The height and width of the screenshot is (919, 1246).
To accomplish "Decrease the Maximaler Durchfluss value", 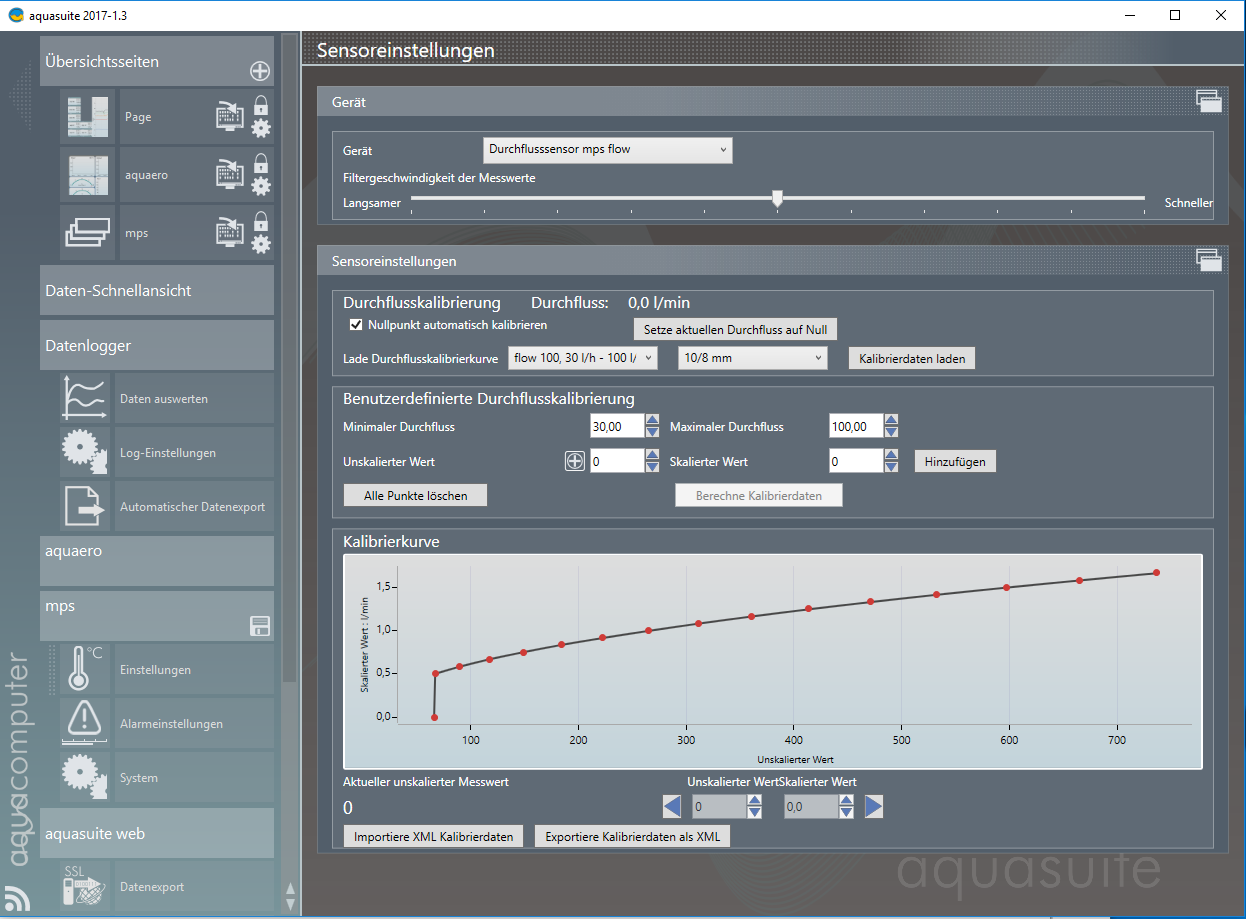I will pyautogui.click(x=891, y=432).
